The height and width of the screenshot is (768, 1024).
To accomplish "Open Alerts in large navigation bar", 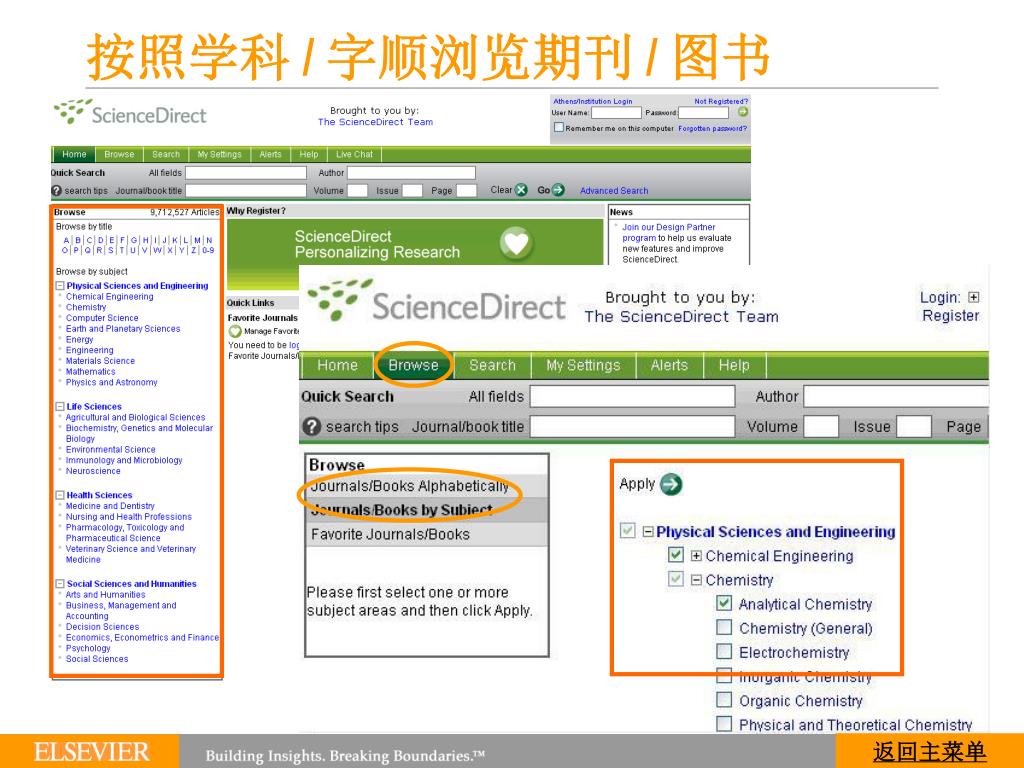I will coord(669,365).
